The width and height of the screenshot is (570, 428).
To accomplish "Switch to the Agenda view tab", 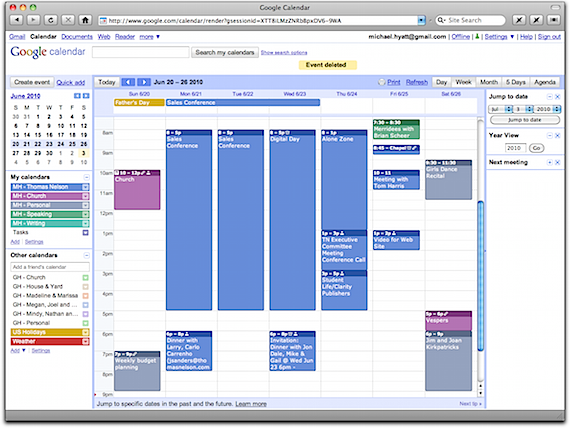I will (x=545, y=82).
